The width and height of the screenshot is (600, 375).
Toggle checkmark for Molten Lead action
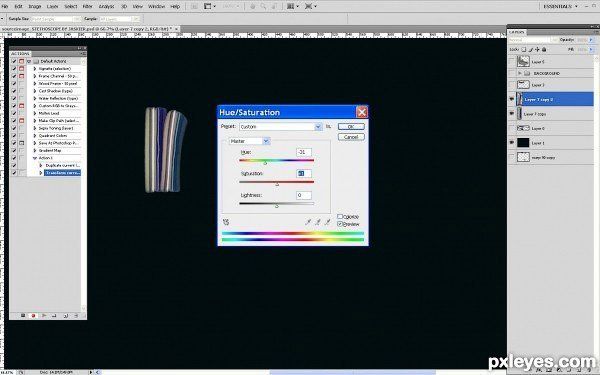point(14,113)
